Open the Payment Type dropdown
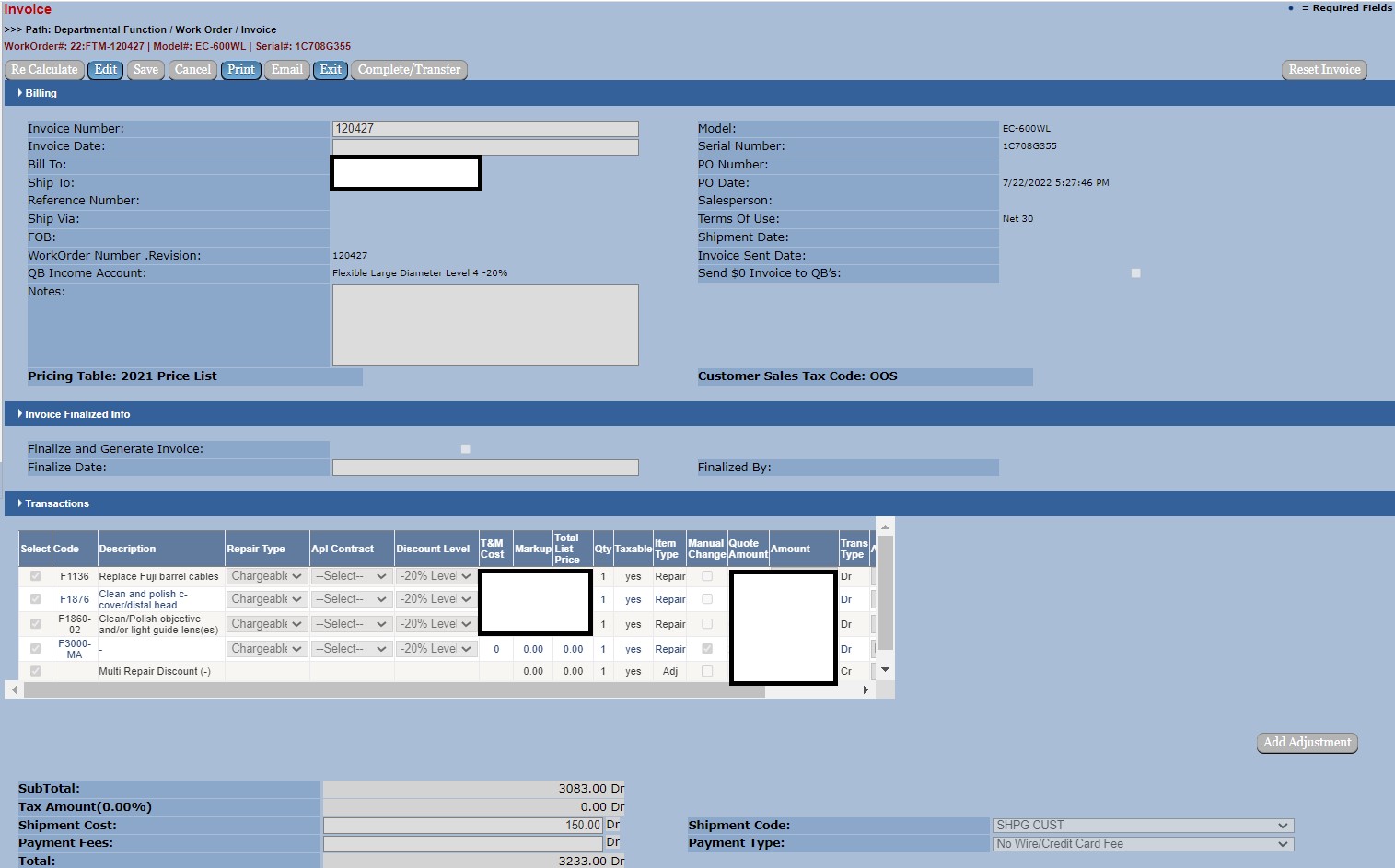This screenshot has width=1395, height=868. tap(1143, 844)
